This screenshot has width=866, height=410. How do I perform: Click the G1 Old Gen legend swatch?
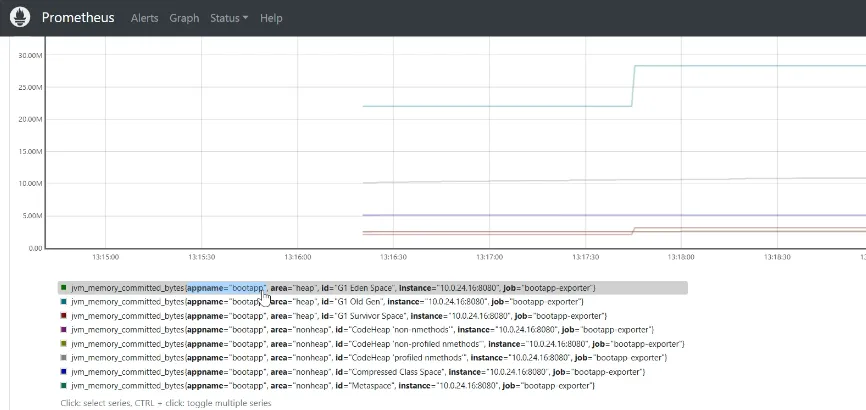pos(64,302)
